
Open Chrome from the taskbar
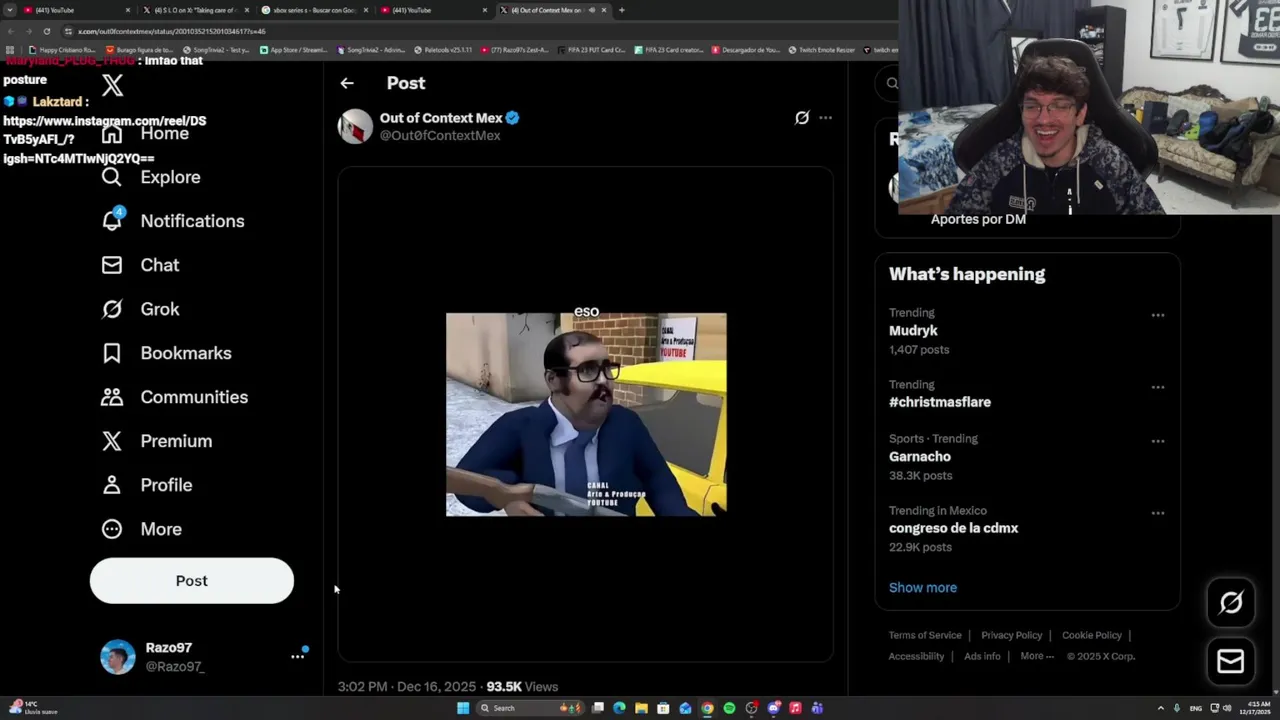pyautogui.click(x=707, y=708)
